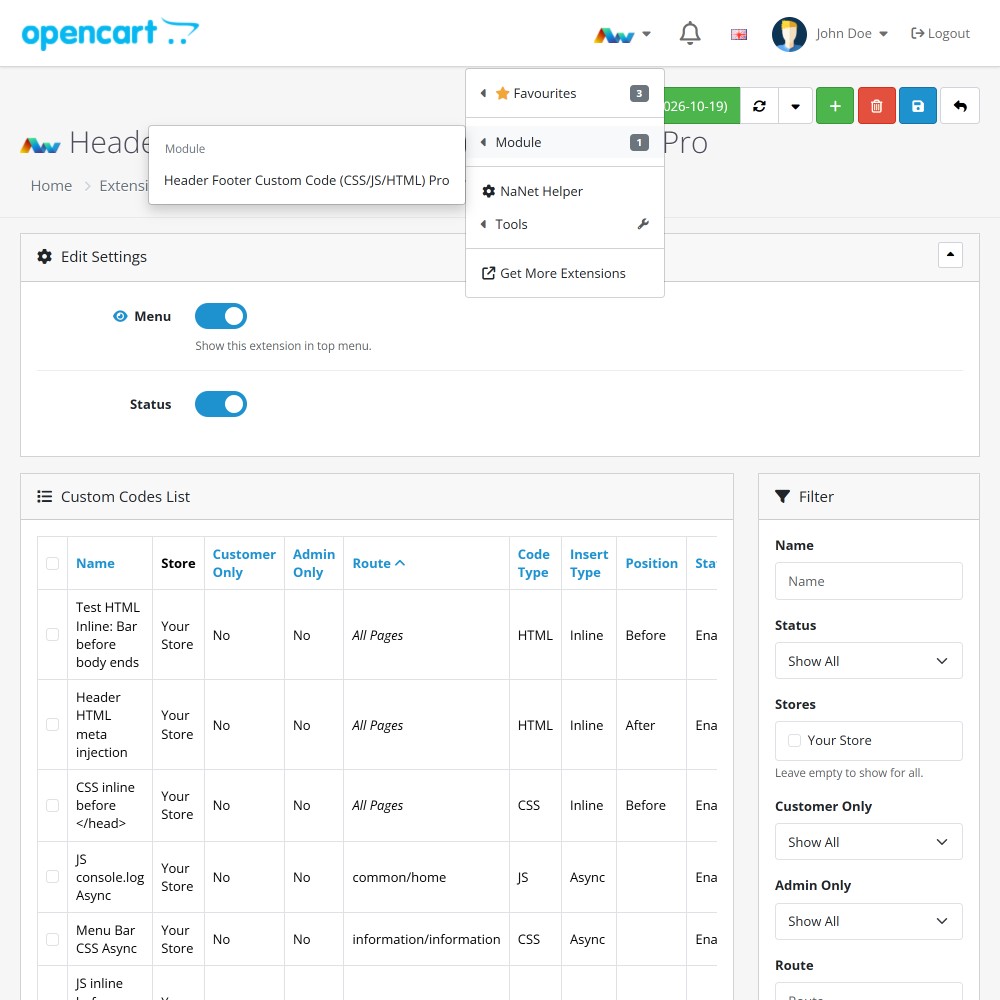This screenshot has width=1000, height=1000.
Task: Go to the Home breadcrumb
Action: coord(51,186)
